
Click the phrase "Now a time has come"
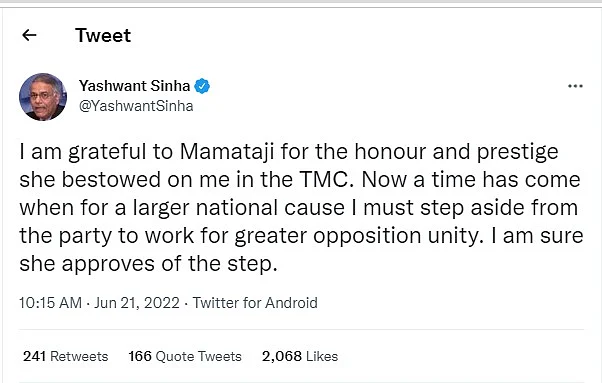[471, 180]
